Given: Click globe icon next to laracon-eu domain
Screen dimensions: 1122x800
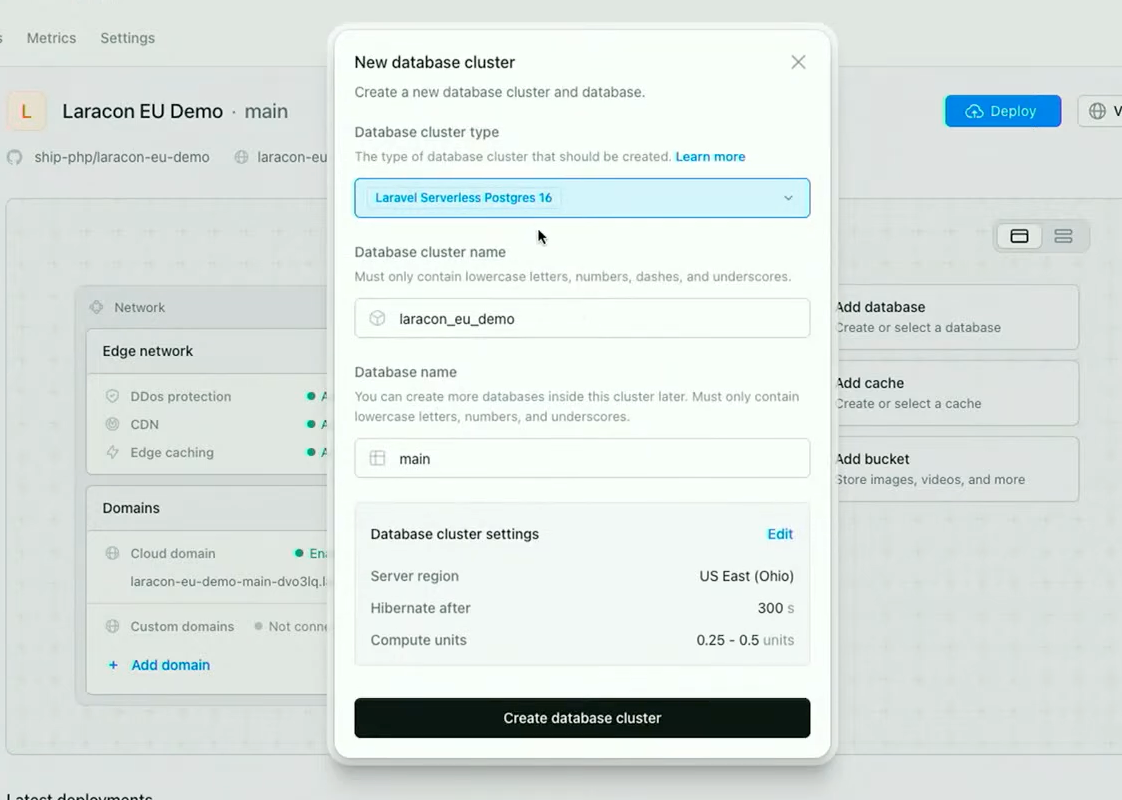Looking at the screenshot, I should pos(241,157).
